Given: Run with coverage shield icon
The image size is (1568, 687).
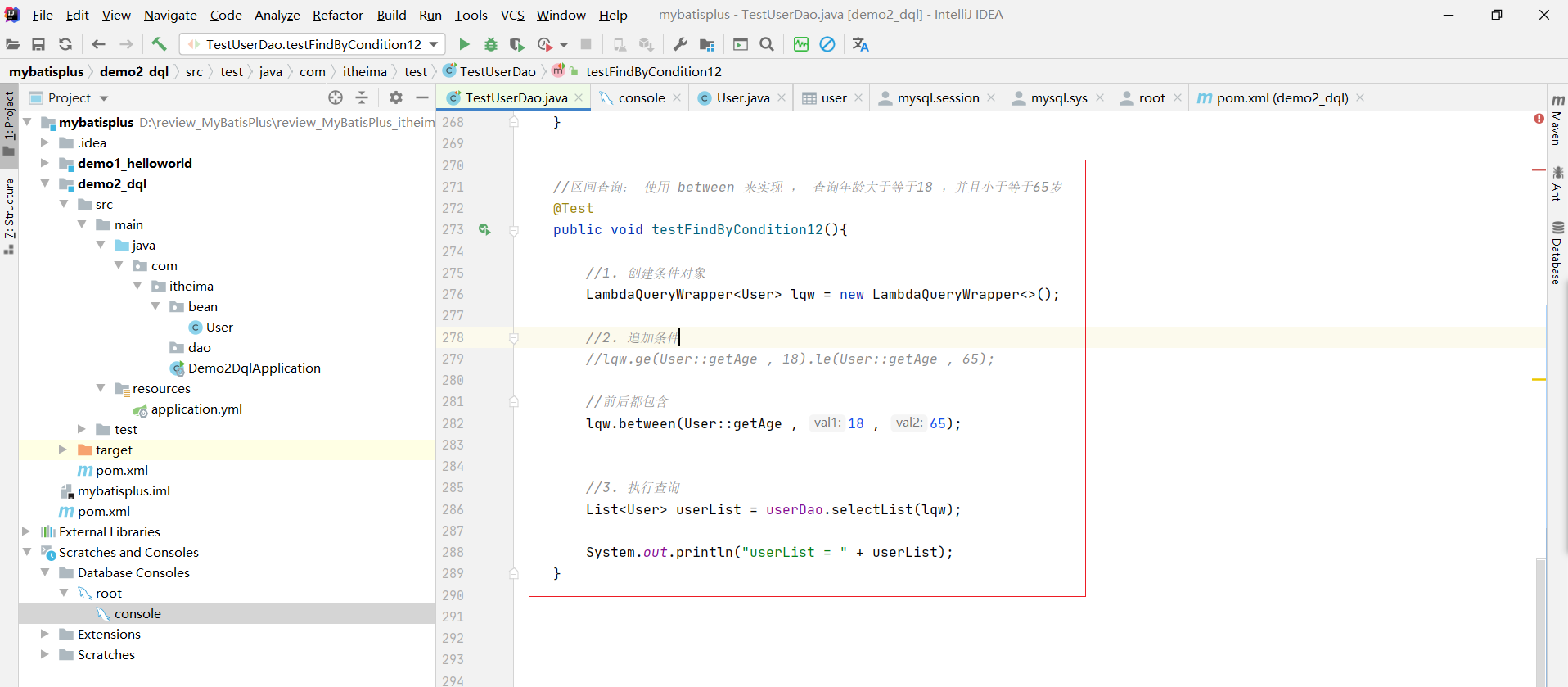Looking at the screenshot, I should pyautogui.click(x=516, y=44).
